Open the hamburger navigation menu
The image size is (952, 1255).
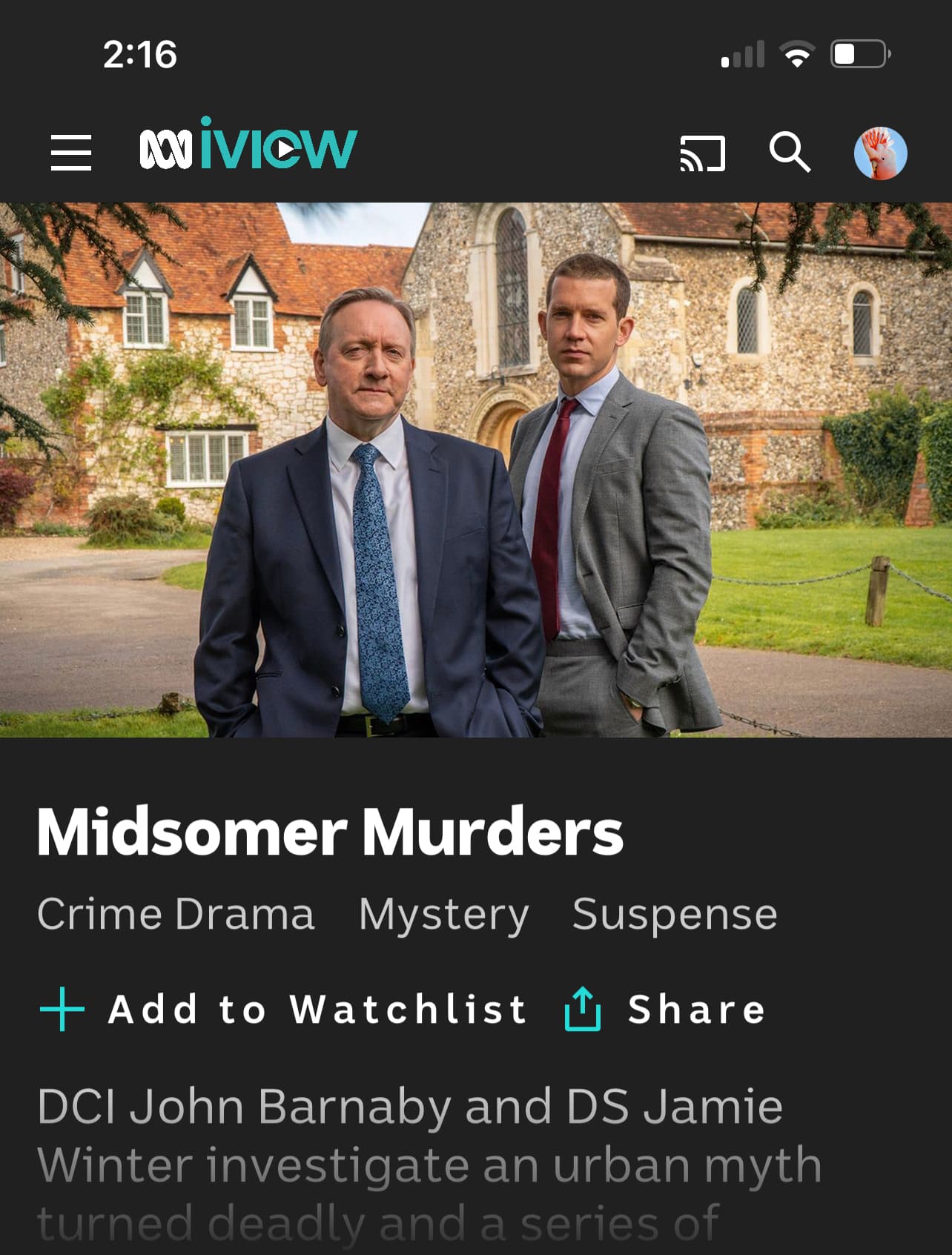click(71, 152)
